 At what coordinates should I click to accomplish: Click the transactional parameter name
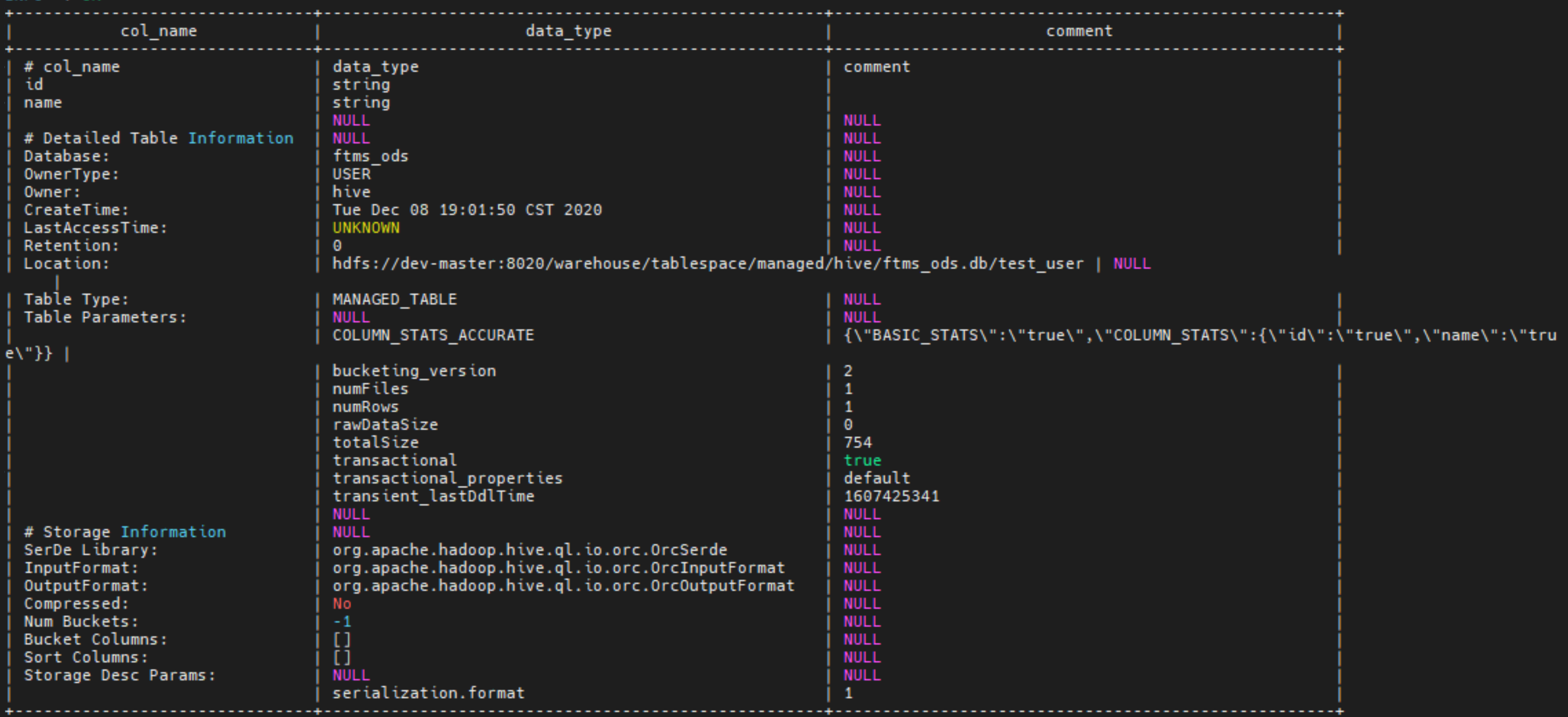point(394,460)
